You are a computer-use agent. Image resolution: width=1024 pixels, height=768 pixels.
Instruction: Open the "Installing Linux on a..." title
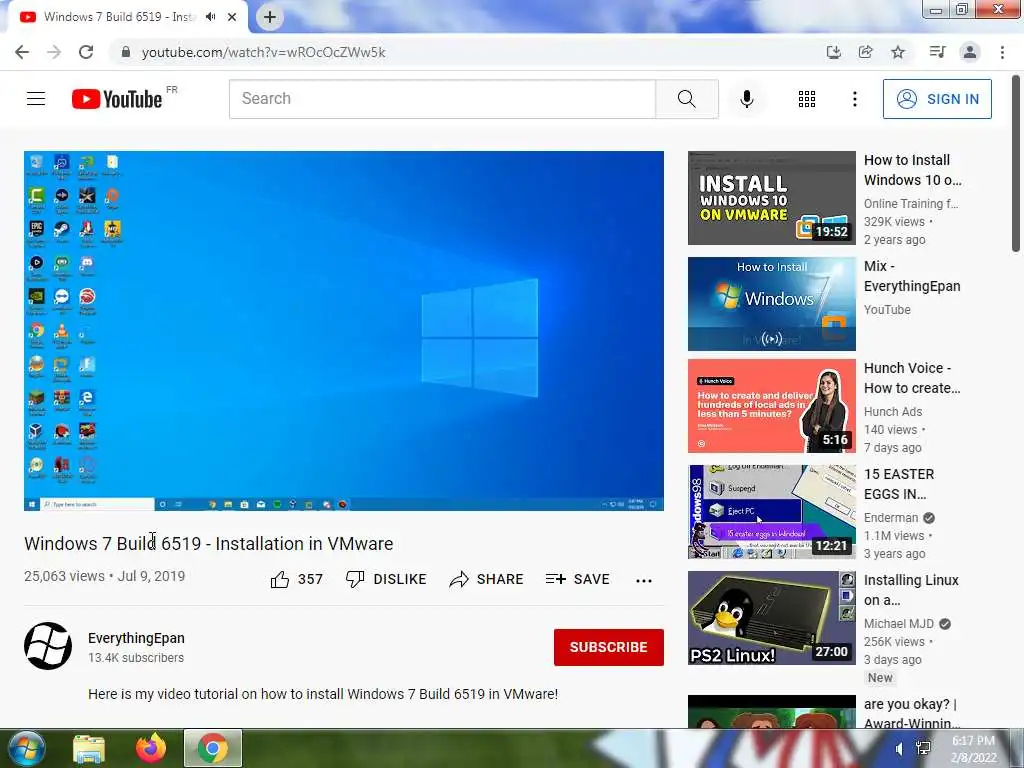click(911, 590)
